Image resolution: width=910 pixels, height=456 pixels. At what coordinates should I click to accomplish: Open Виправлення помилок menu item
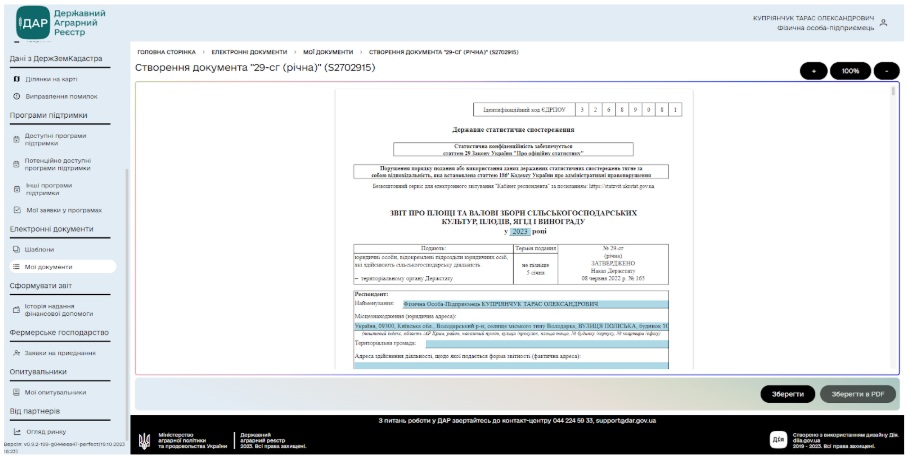[x=63, y=96]
